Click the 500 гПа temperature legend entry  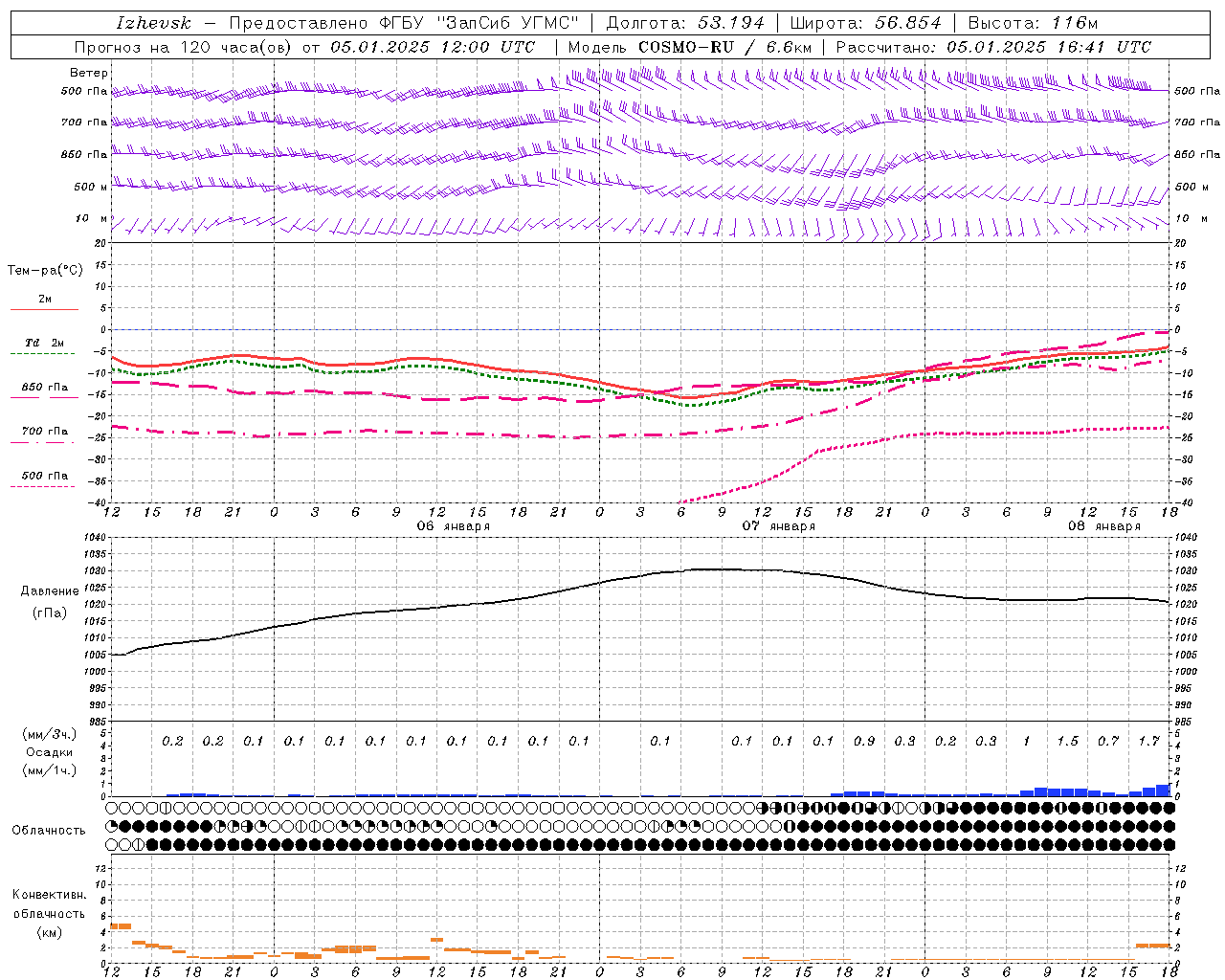(44, 476)
